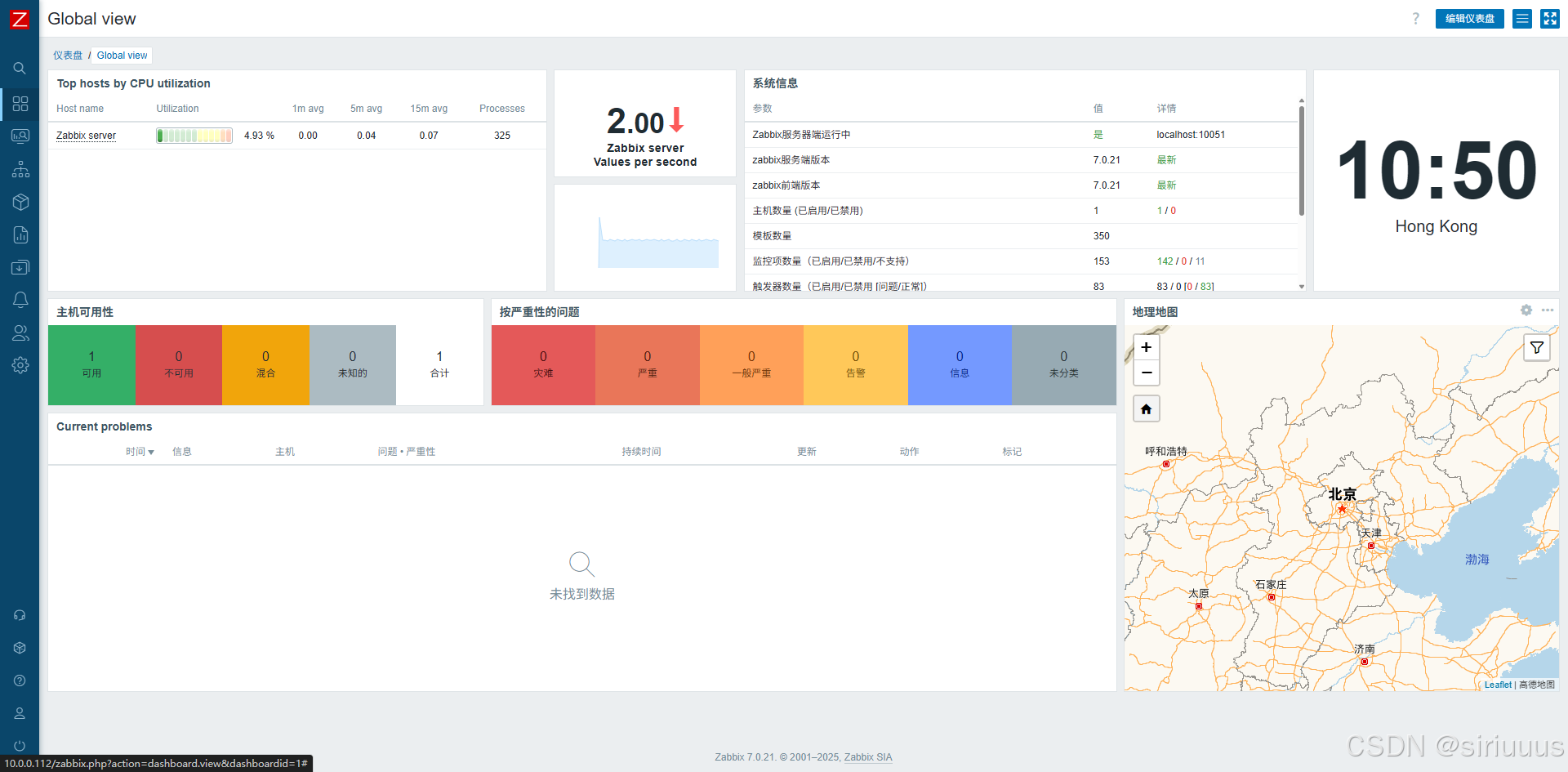Image resolution: width=1568 pixels, height=772 pixels.
Task: Open the Administration gear sidebar icon
Action: (x=20, y=365)
